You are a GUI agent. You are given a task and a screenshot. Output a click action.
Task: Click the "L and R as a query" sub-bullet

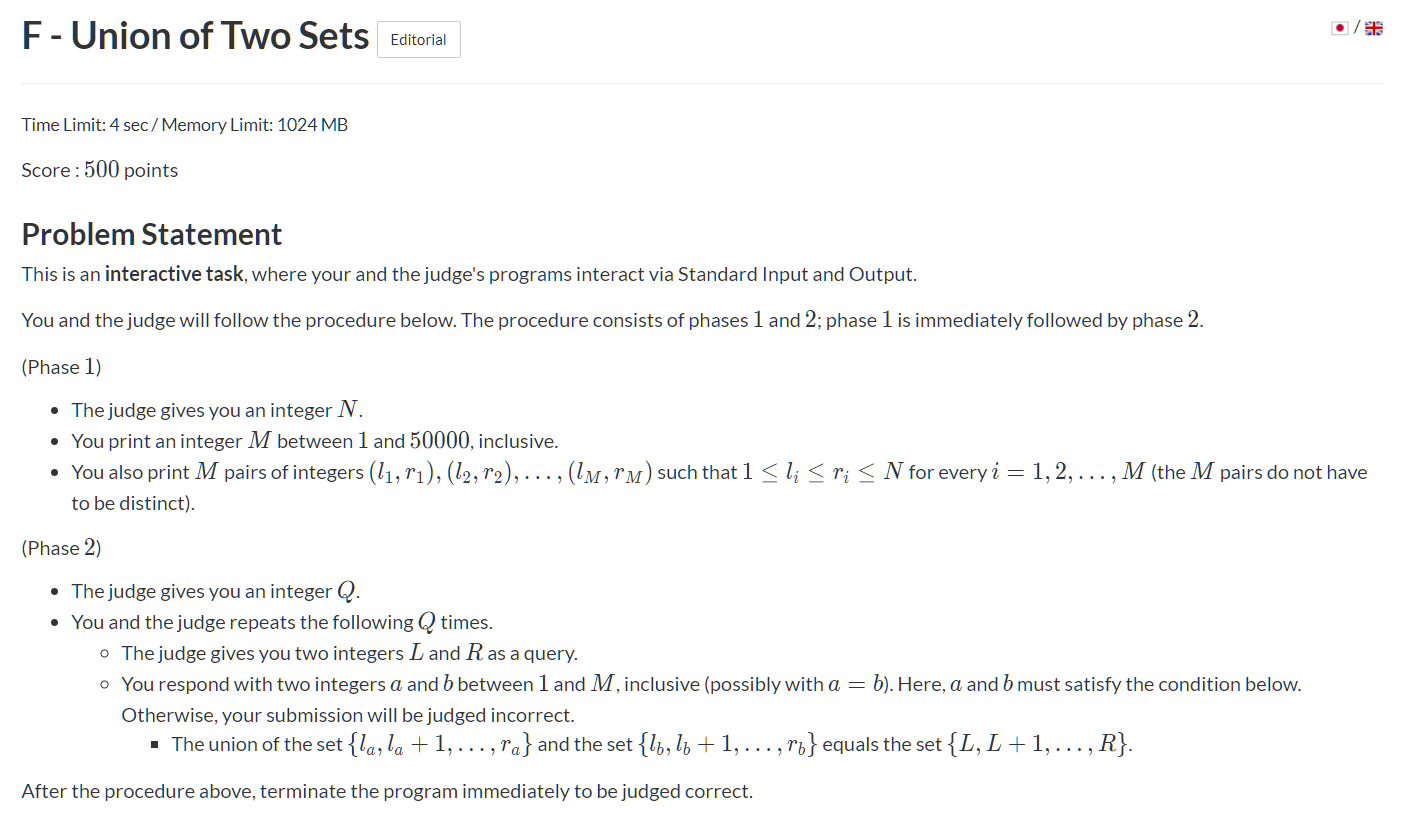349,653
